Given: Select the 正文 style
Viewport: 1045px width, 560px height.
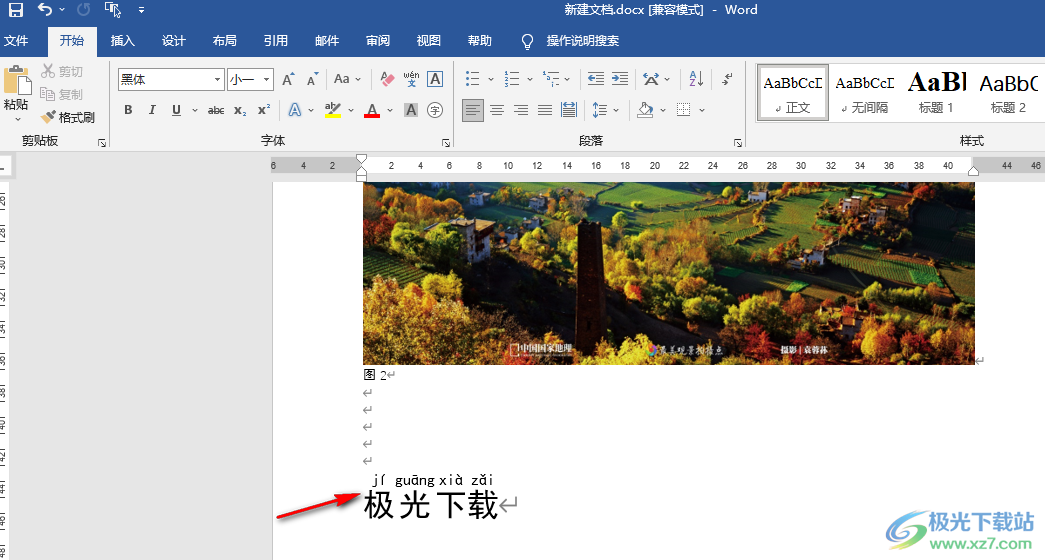Looking at the screenshot, I should pyautogui.click(x=792, y=93).
